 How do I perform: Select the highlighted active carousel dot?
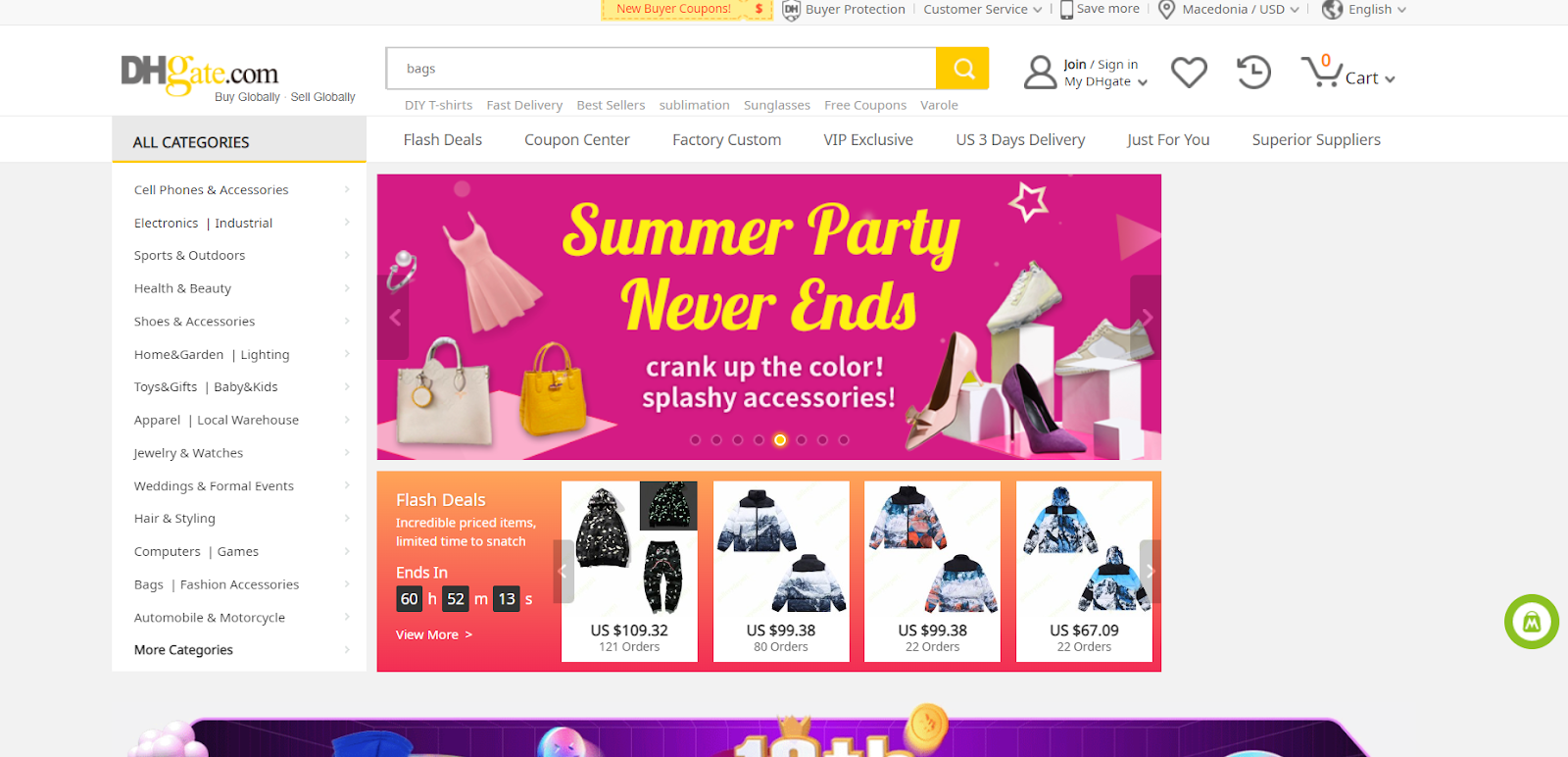(780, 440)
